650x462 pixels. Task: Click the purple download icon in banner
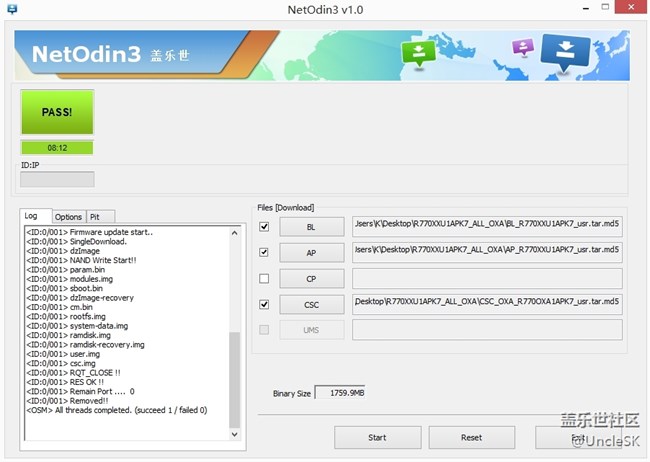pos(523,47)
